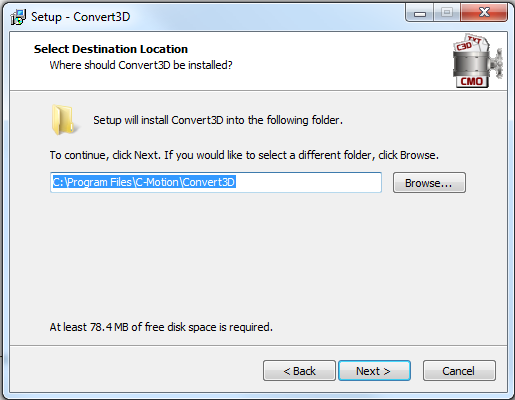Image resolution: width=515 pixels, height=400 pixels.
Task: Click the To continue, click Next instruction
Action: (244, 155)
